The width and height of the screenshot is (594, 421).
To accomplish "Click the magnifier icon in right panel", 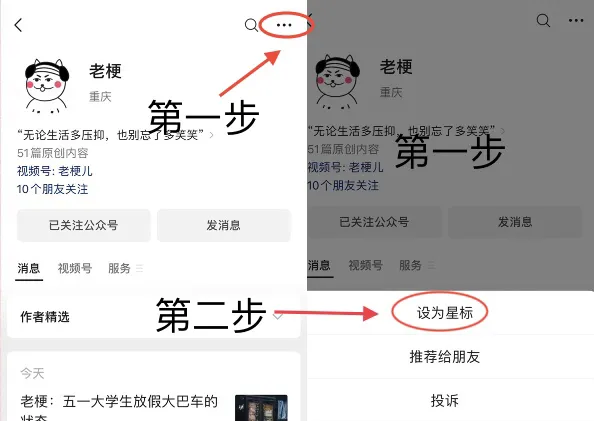I will pyautogui.click(x=543, y=20).
